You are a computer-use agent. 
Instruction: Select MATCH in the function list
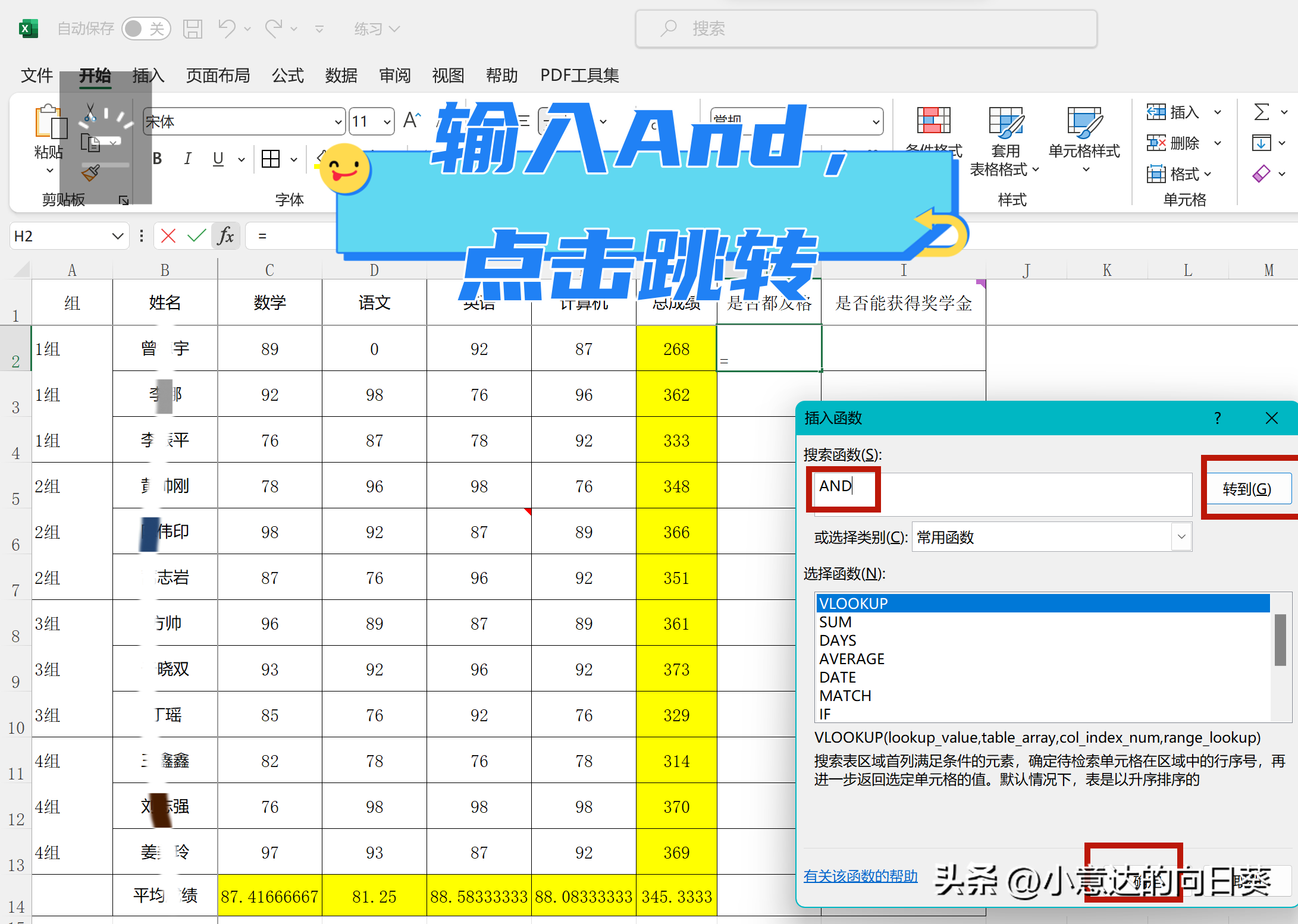pyautogui.click(x=1043, y=696)
